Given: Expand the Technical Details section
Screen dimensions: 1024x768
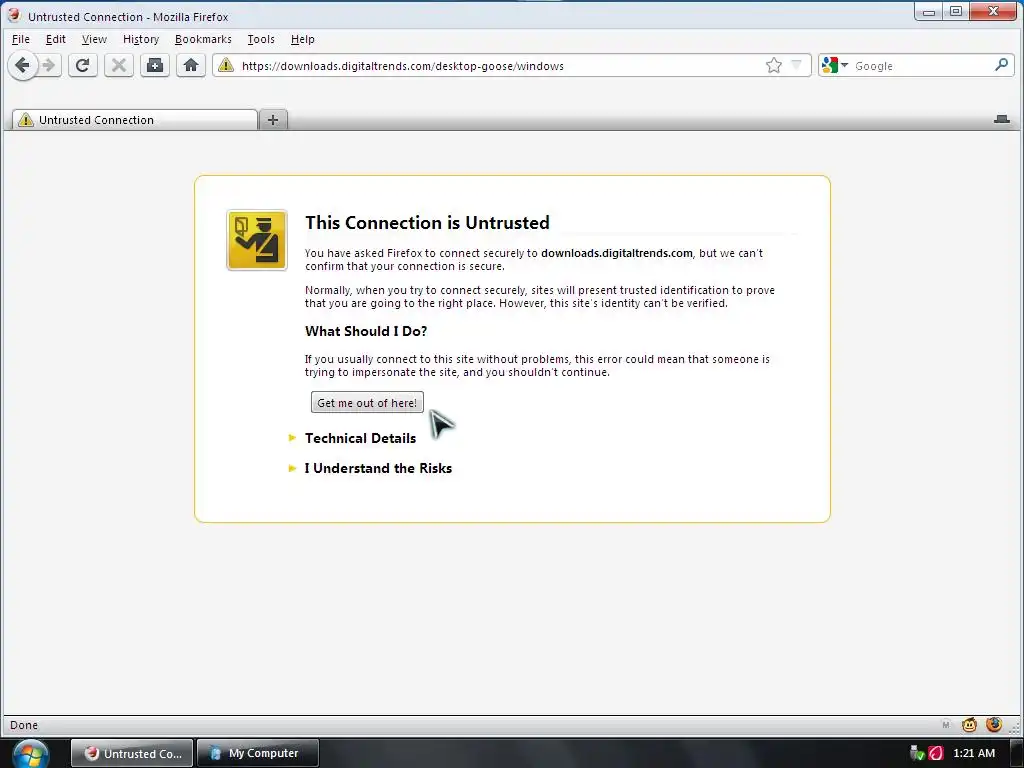Looking at the screenshot, I should [360, 438].
